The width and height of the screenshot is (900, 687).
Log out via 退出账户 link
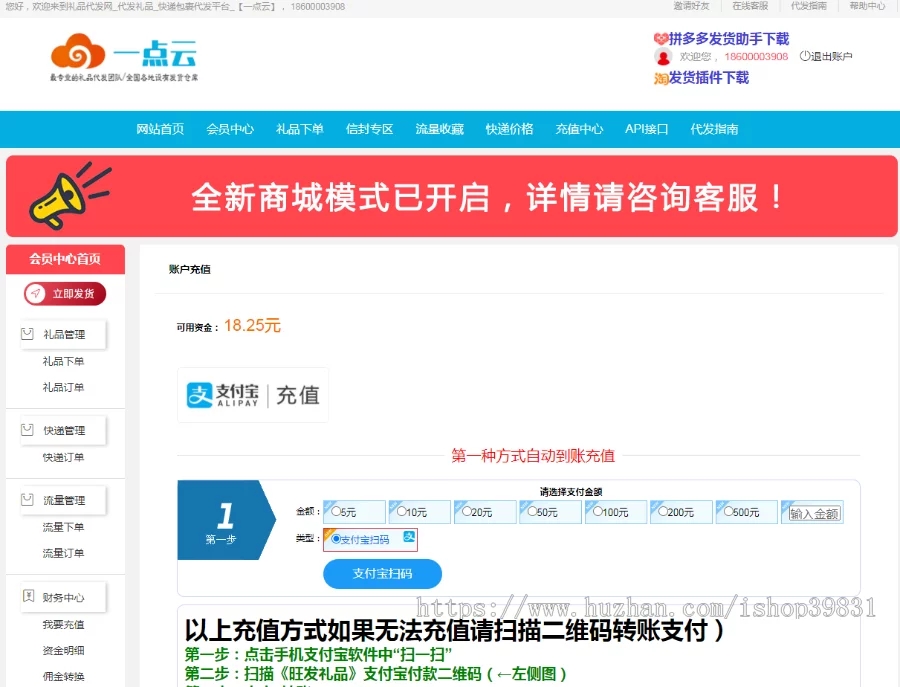(829, 57)
